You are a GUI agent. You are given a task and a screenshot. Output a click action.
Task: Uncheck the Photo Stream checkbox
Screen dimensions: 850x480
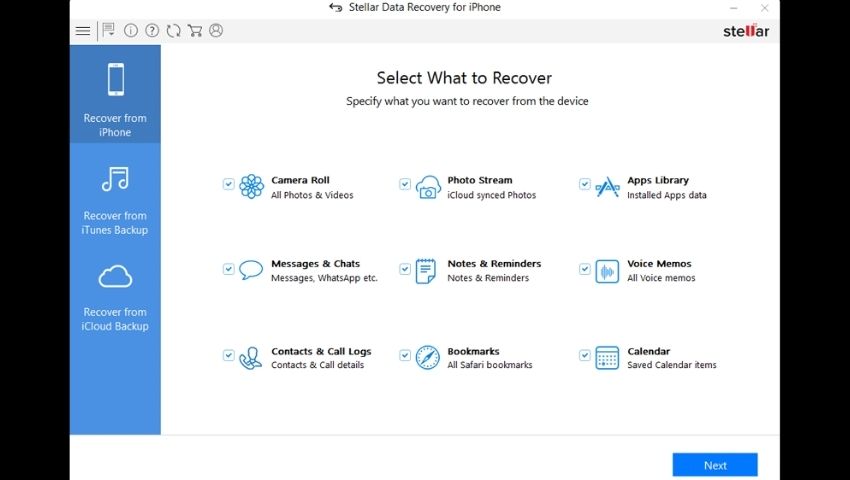pyautogui.click(x=405, y=184)
